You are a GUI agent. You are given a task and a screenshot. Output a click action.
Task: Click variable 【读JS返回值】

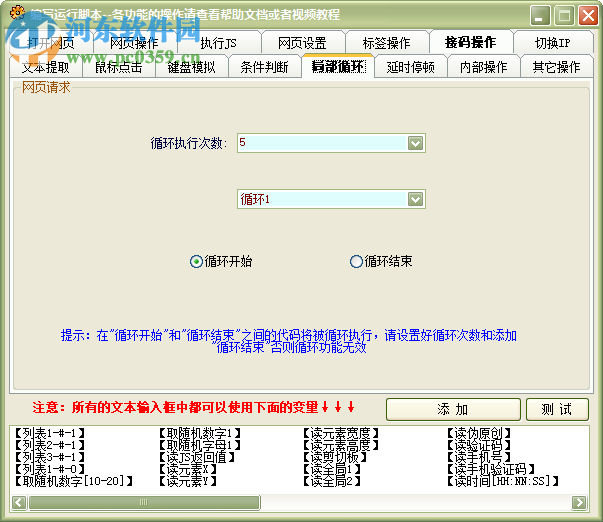197,457
